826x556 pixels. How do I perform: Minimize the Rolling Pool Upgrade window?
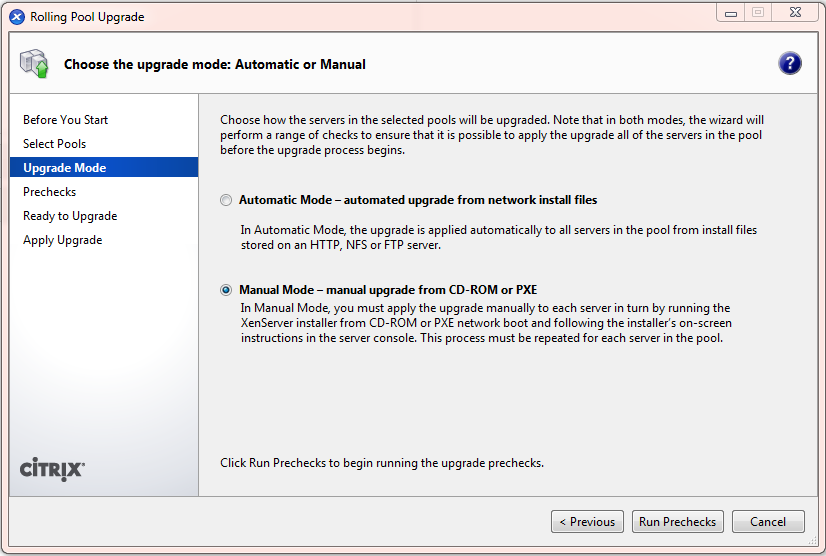731,12
